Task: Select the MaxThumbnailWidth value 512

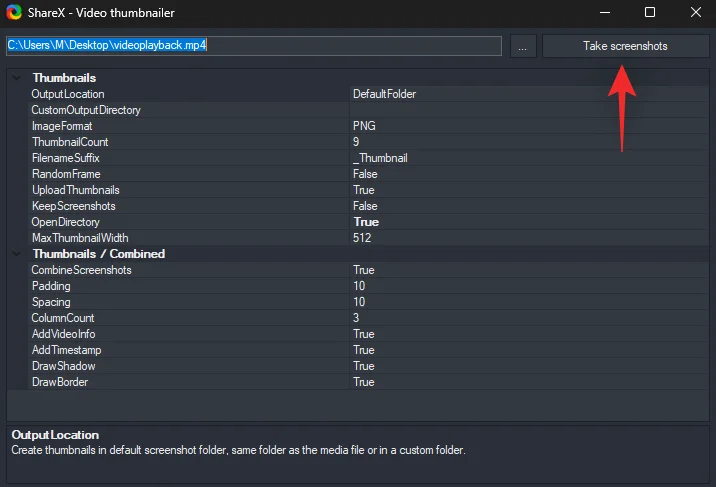Action: click(528, 238)
